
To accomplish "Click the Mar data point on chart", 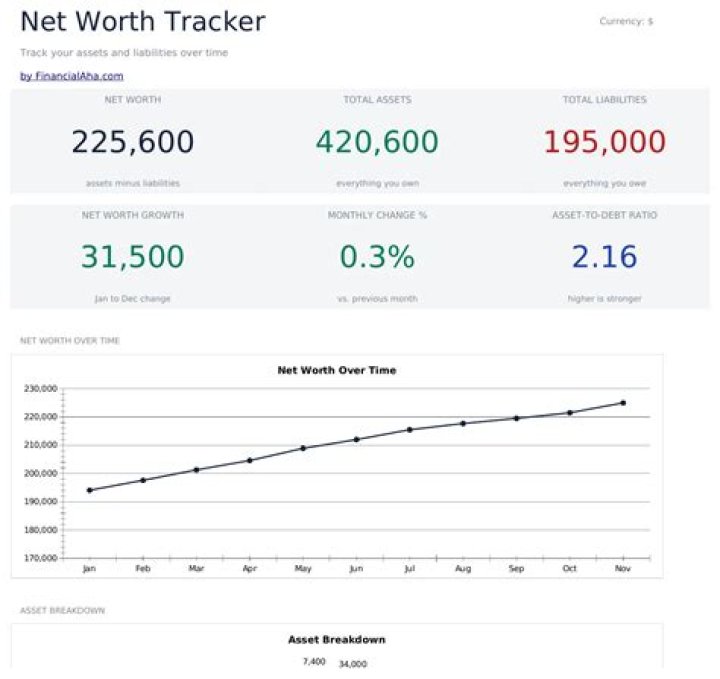I will (x=197, y=470).
